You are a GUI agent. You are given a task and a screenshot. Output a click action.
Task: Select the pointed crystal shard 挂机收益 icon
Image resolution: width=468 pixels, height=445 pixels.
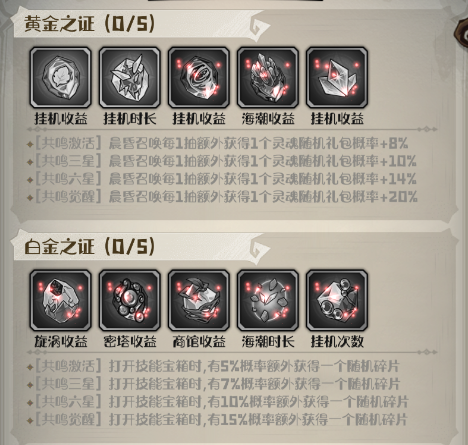point(337,78)
